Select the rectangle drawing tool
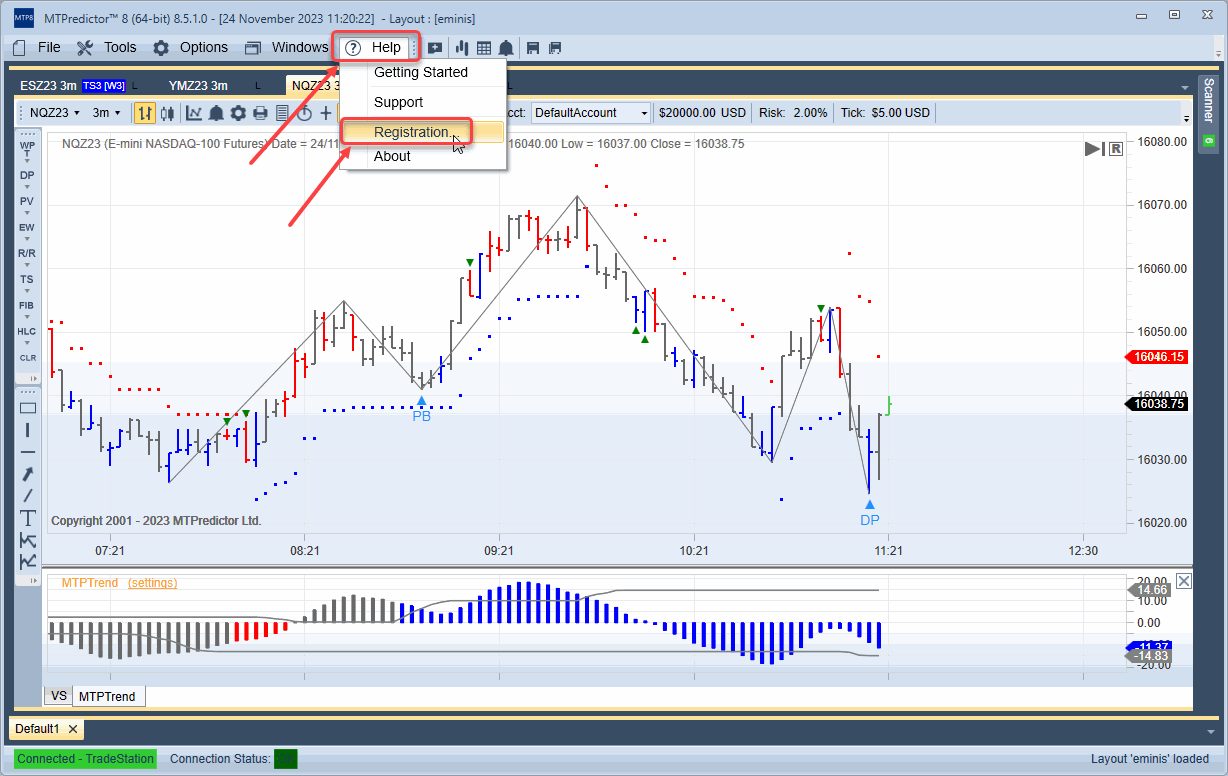The height and width of the screenshot is (776, 1228). (x=28, y=407)
